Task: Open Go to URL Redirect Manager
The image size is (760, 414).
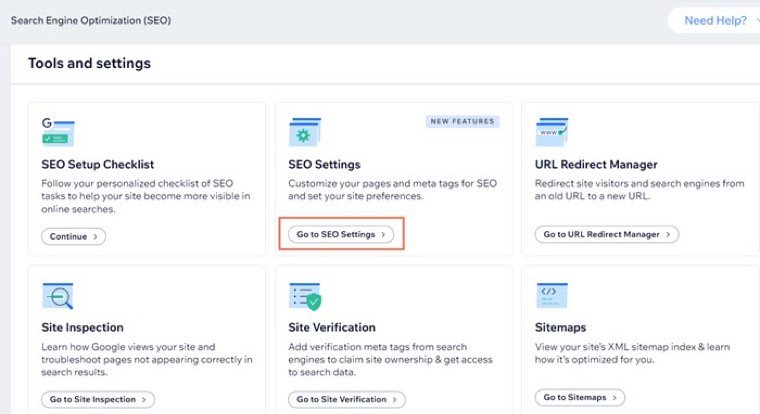Action: tap(607, 234)
